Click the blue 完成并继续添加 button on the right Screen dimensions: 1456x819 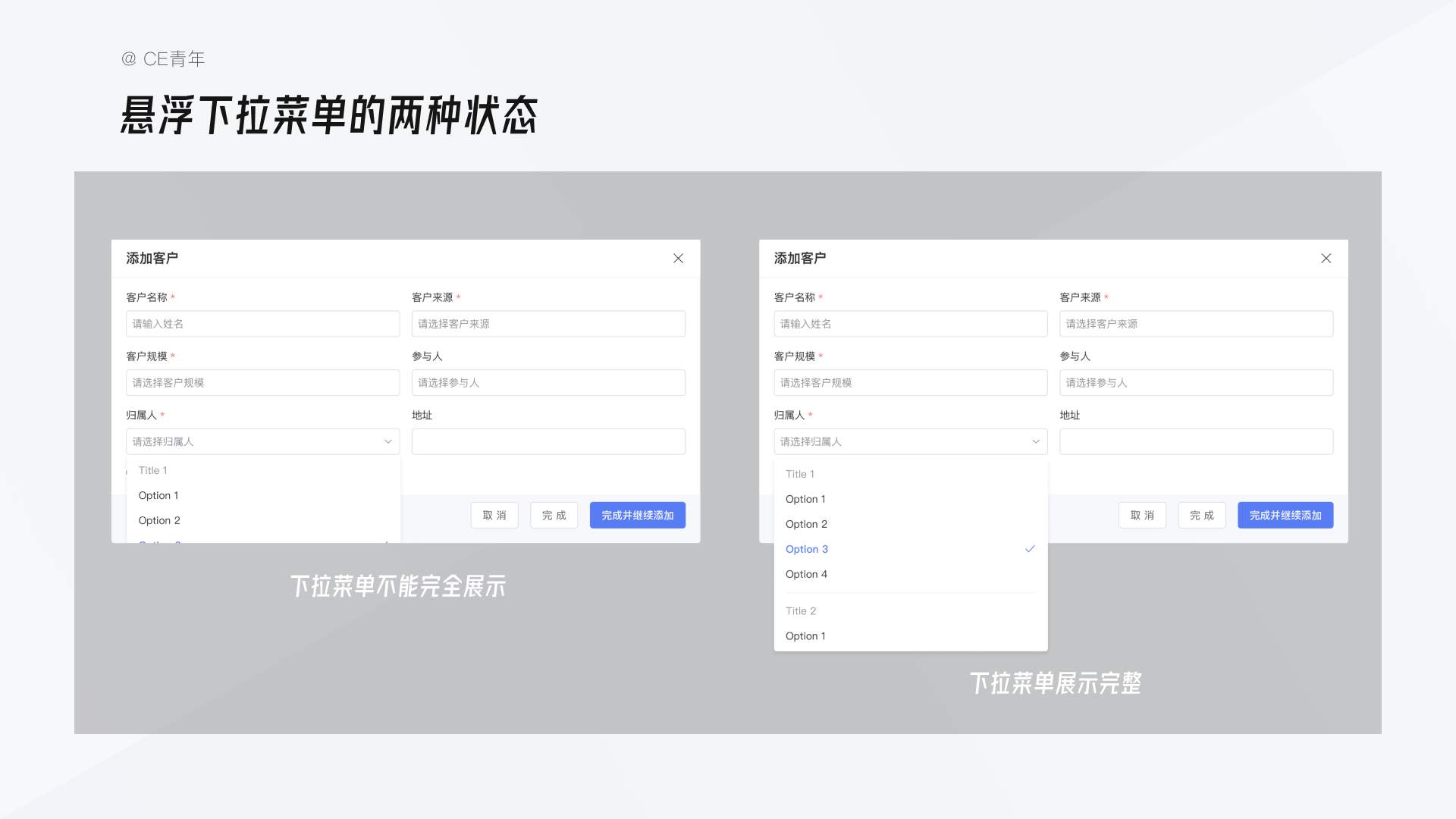click(1285, 515)
